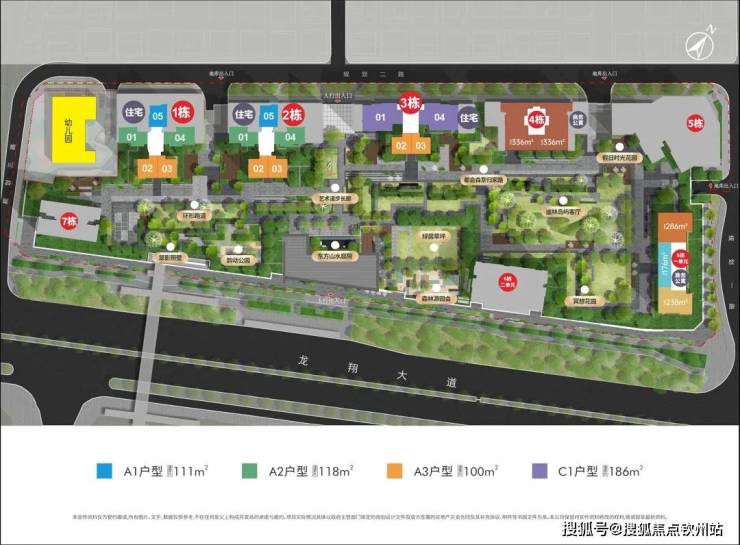740x545 pixels.
Task: Click the 住宅 circle badge on building 1
Action: click(134, 112)
